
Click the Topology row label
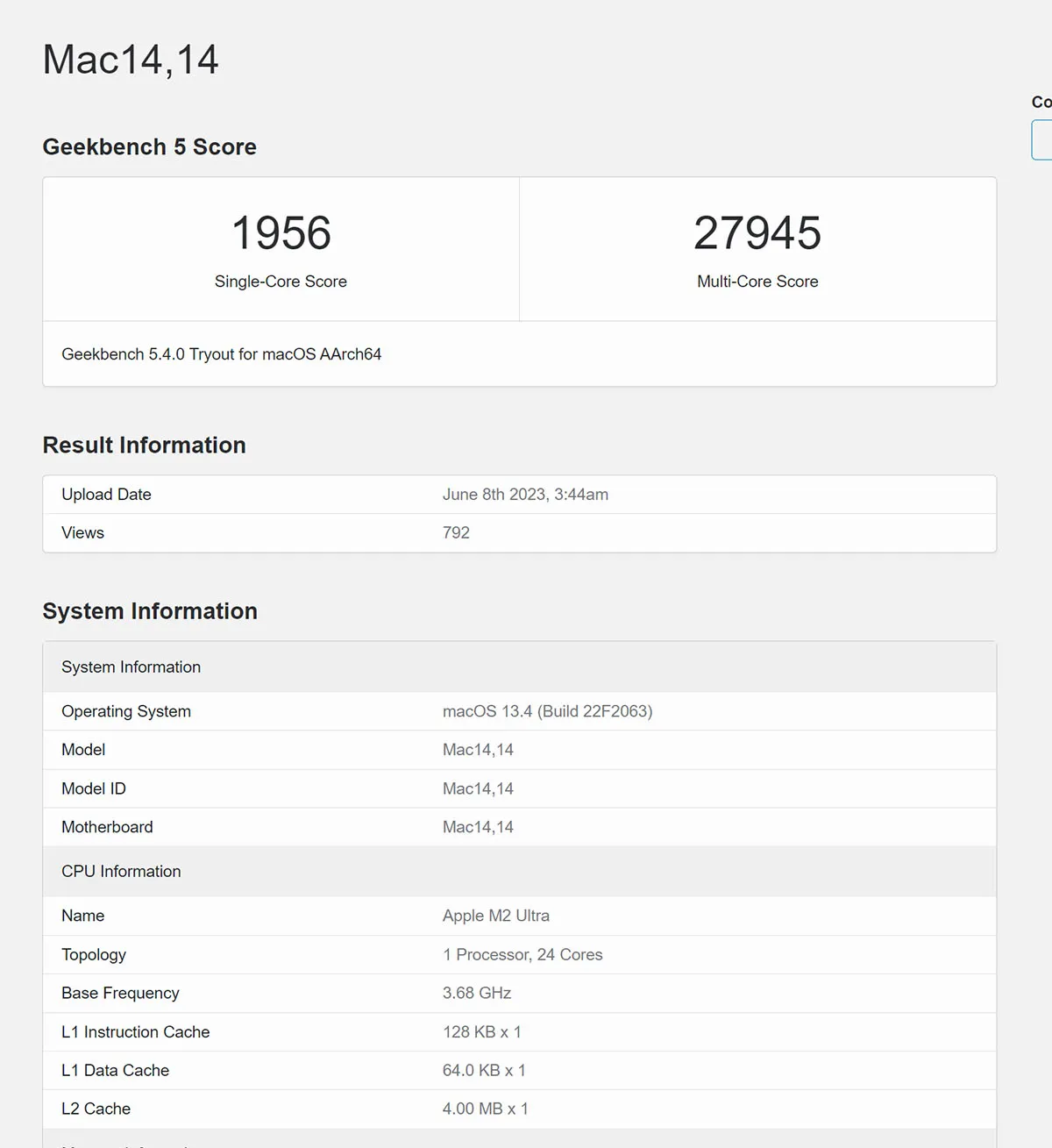pyautogui.click(x=94, y=955)
